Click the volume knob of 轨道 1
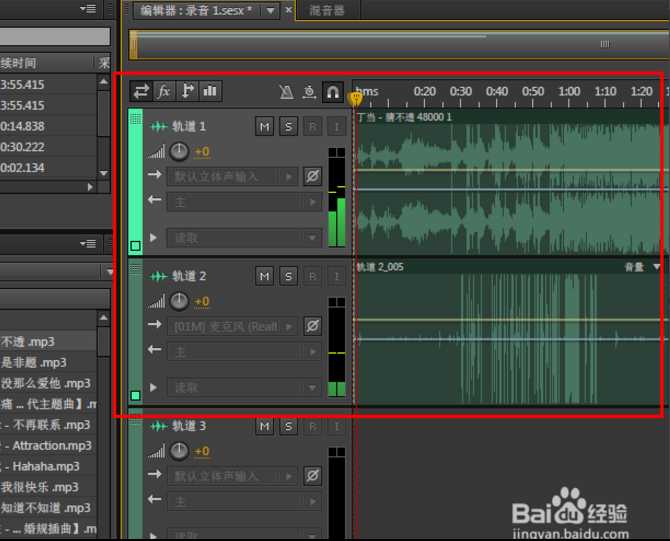670x541 pixels. point(179,151)
